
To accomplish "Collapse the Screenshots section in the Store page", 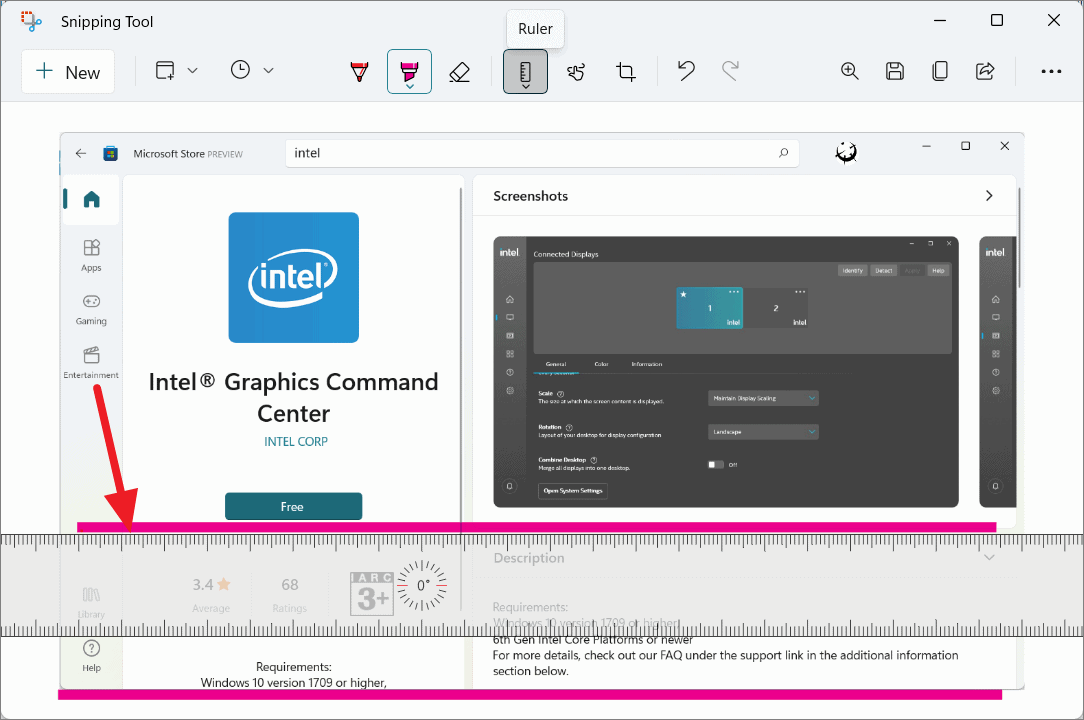I will [988, 196].
